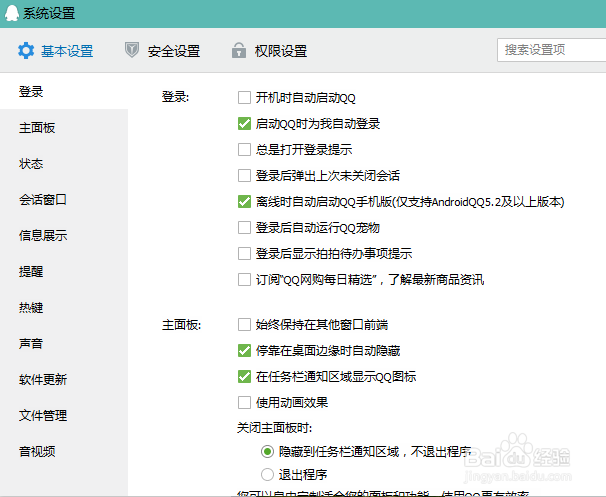Open 文件管理 settings in sidebar
This screenshot has height=497, width=606.
64,415
